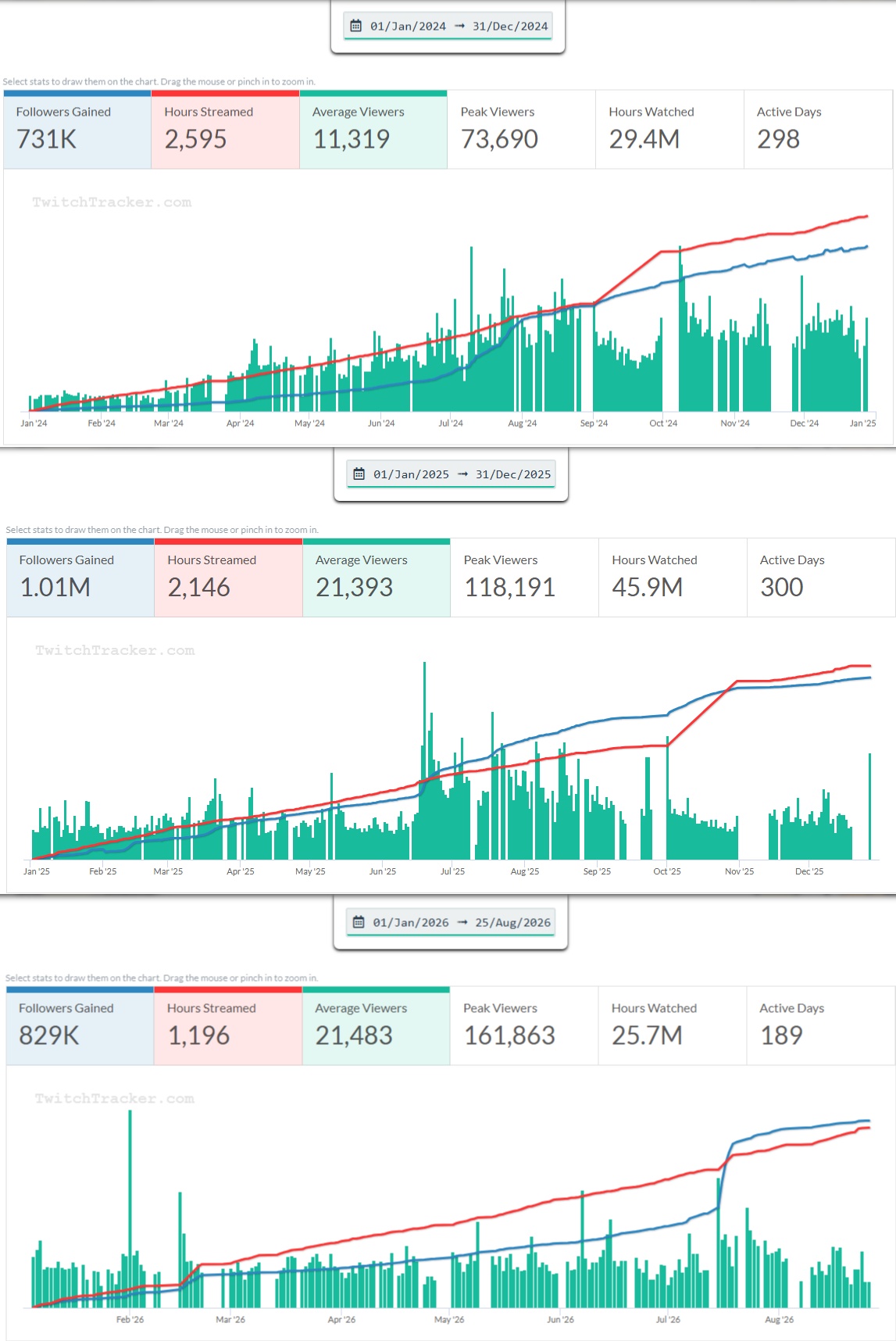Enable Active Days 300 stat card

[x=821, y=578]
